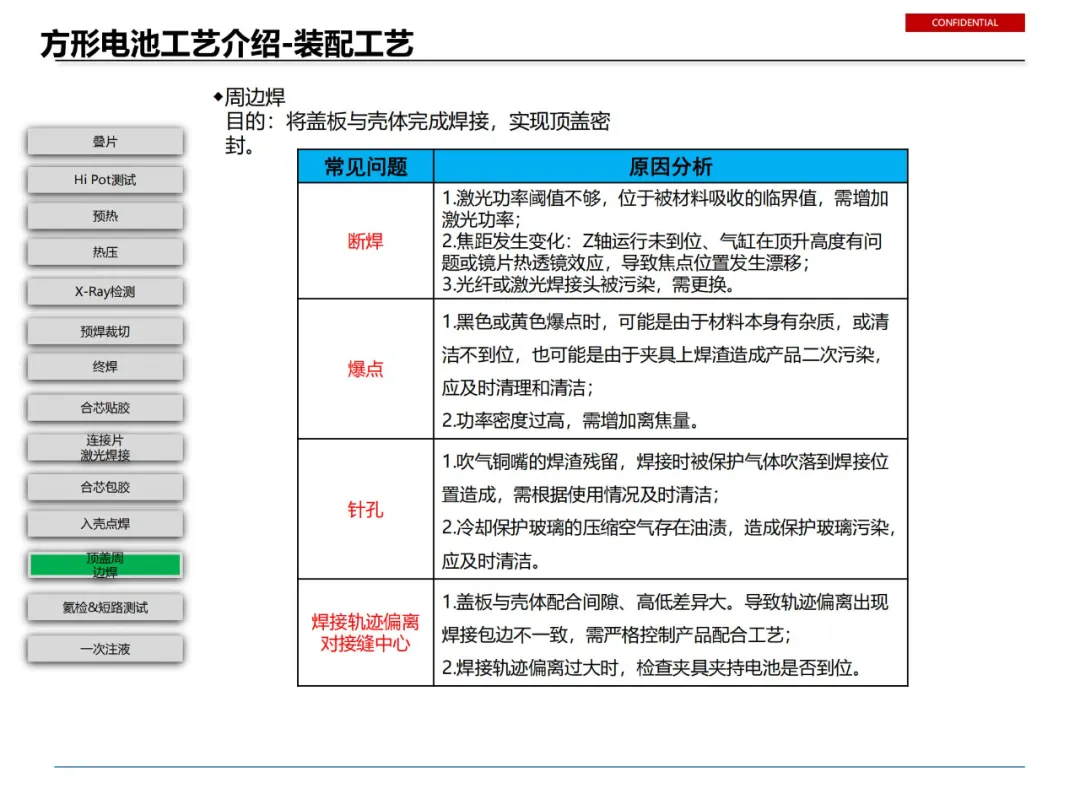Select the Hi Pot测试 step button
Screen dimensions: 1080x810
[x=105, y=180]
